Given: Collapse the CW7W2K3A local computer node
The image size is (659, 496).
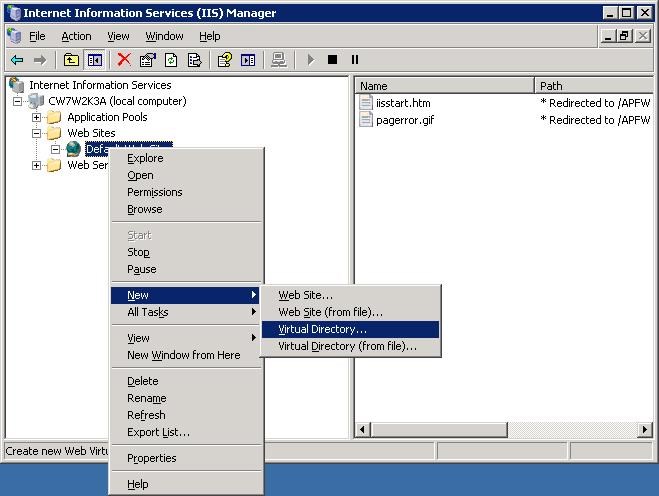Looking at the screenshot, I should click(x=18, y=101).
